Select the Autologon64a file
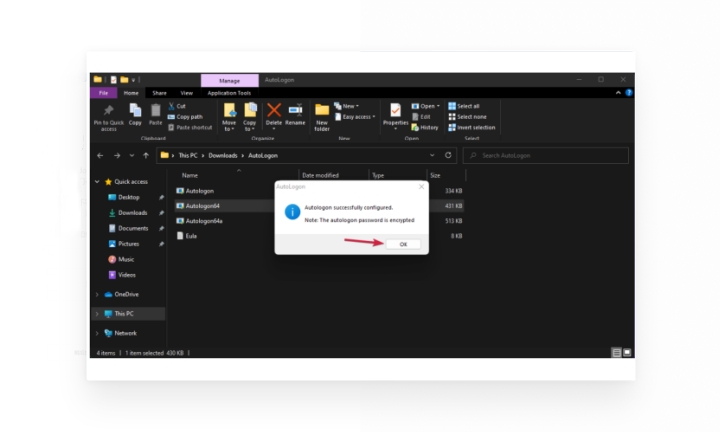 pos(204,221)
